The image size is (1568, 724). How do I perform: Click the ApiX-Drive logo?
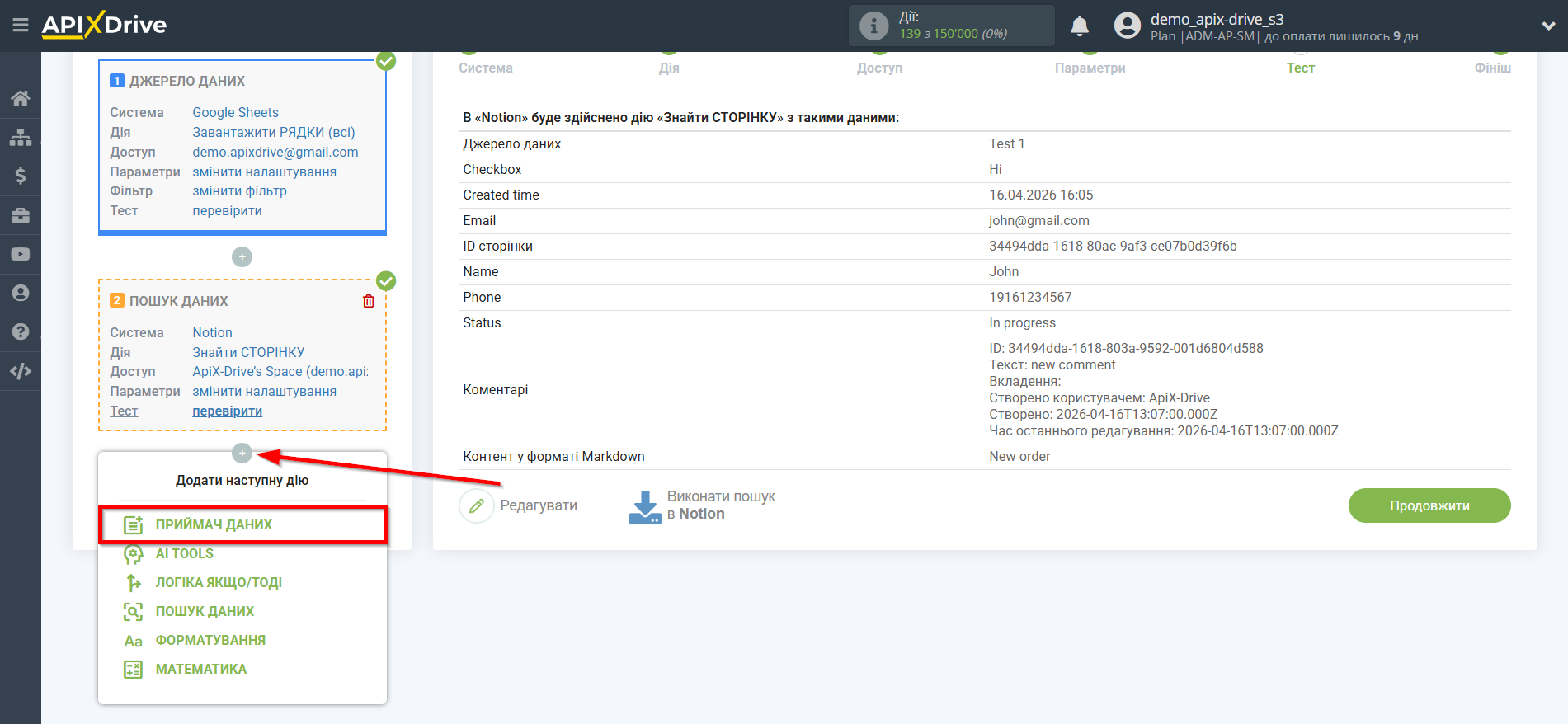click(104, 25)
